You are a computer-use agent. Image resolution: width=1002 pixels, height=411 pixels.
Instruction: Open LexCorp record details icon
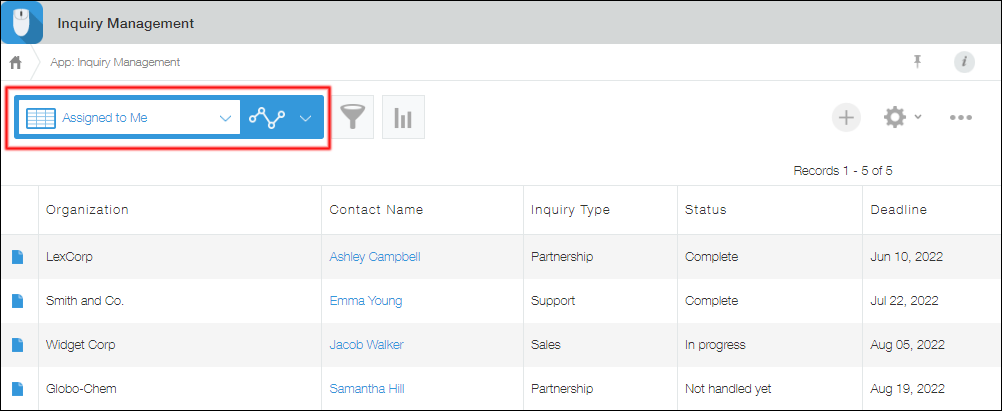click(17, 257)
